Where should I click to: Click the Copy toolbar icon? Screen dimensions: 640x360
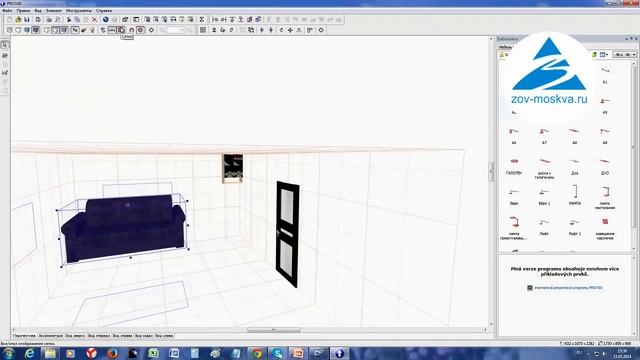pos(77,19)
